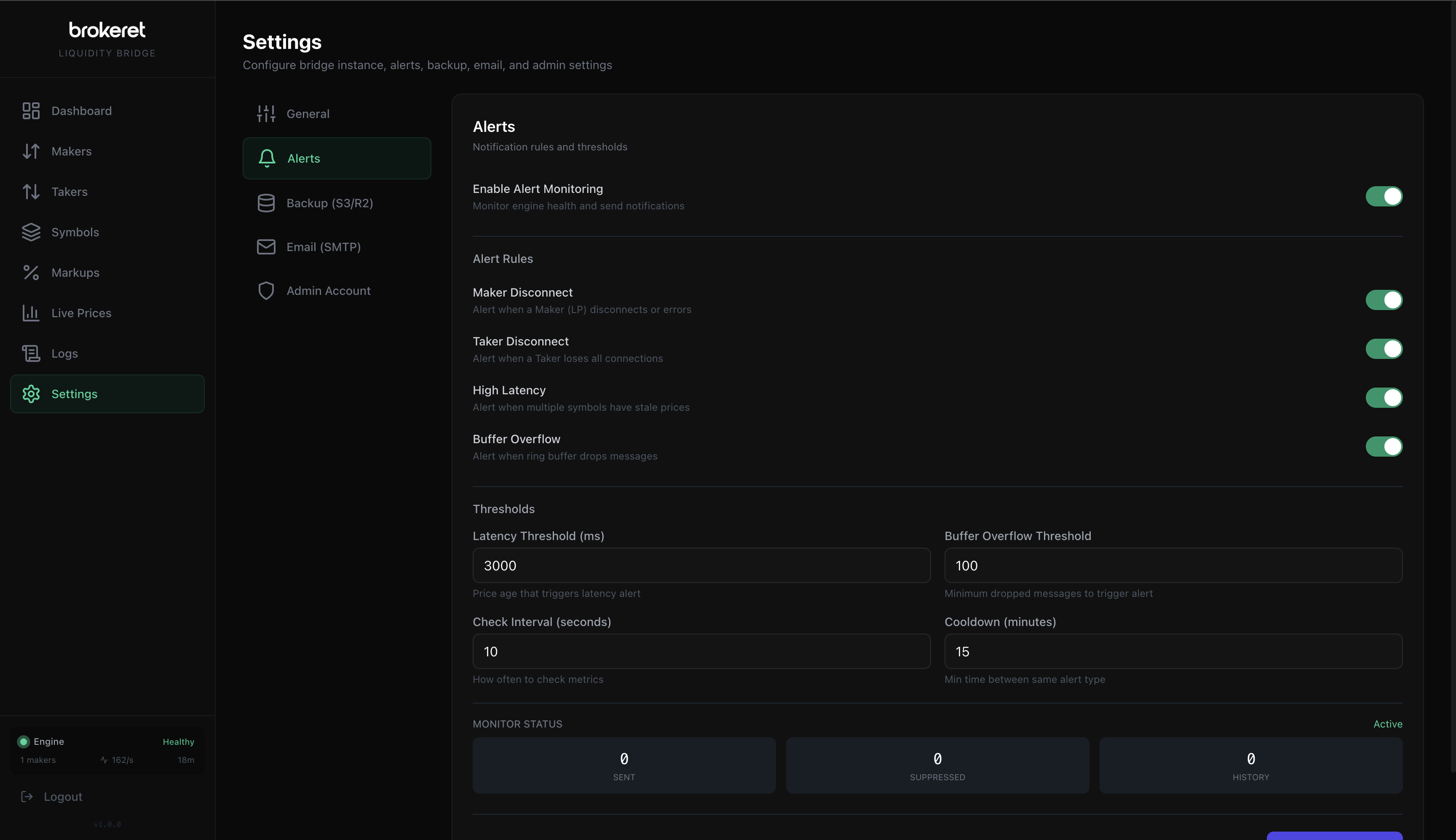The height and width of the screenshot is (840, 1456).
Task: Disable Enable Alert Monitoring
Action: point(1383,196)
